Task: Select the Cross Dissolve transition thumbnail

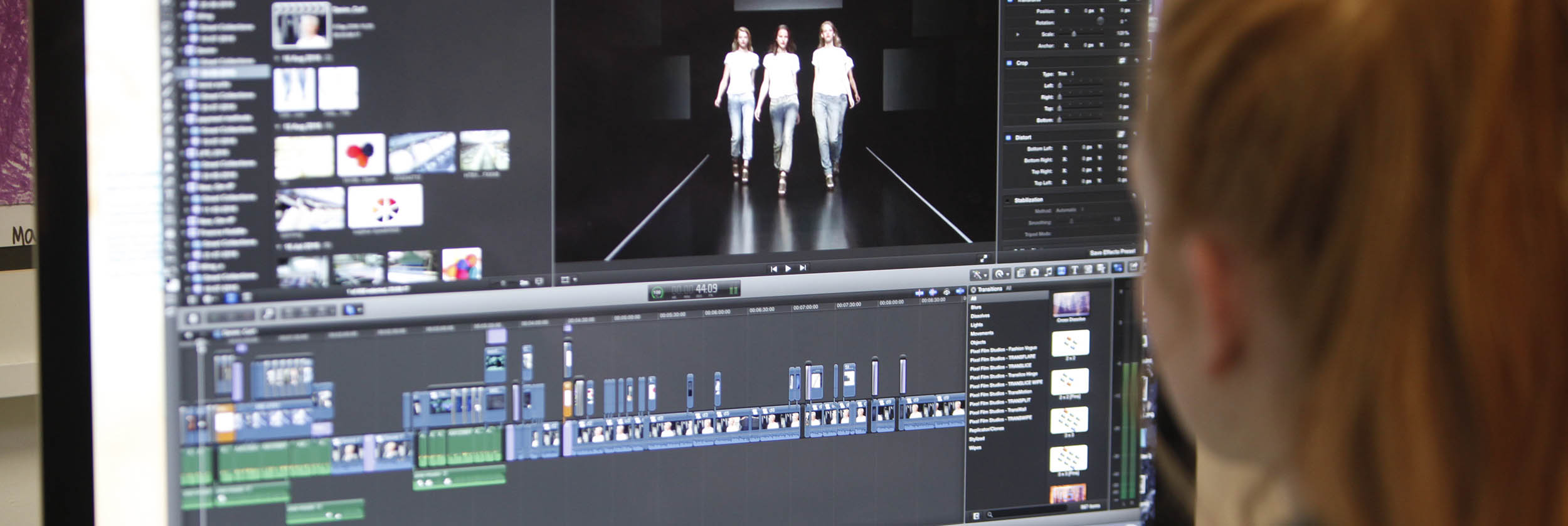Action: [1071, 304]
